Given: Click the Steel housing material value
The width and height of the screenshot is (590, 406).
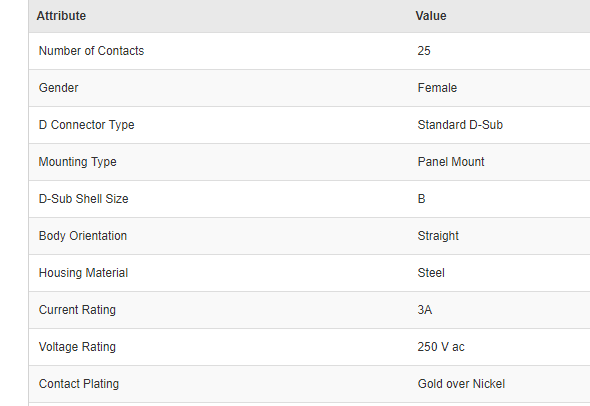Looking at the screenshot, I should (x=431, y=272).
